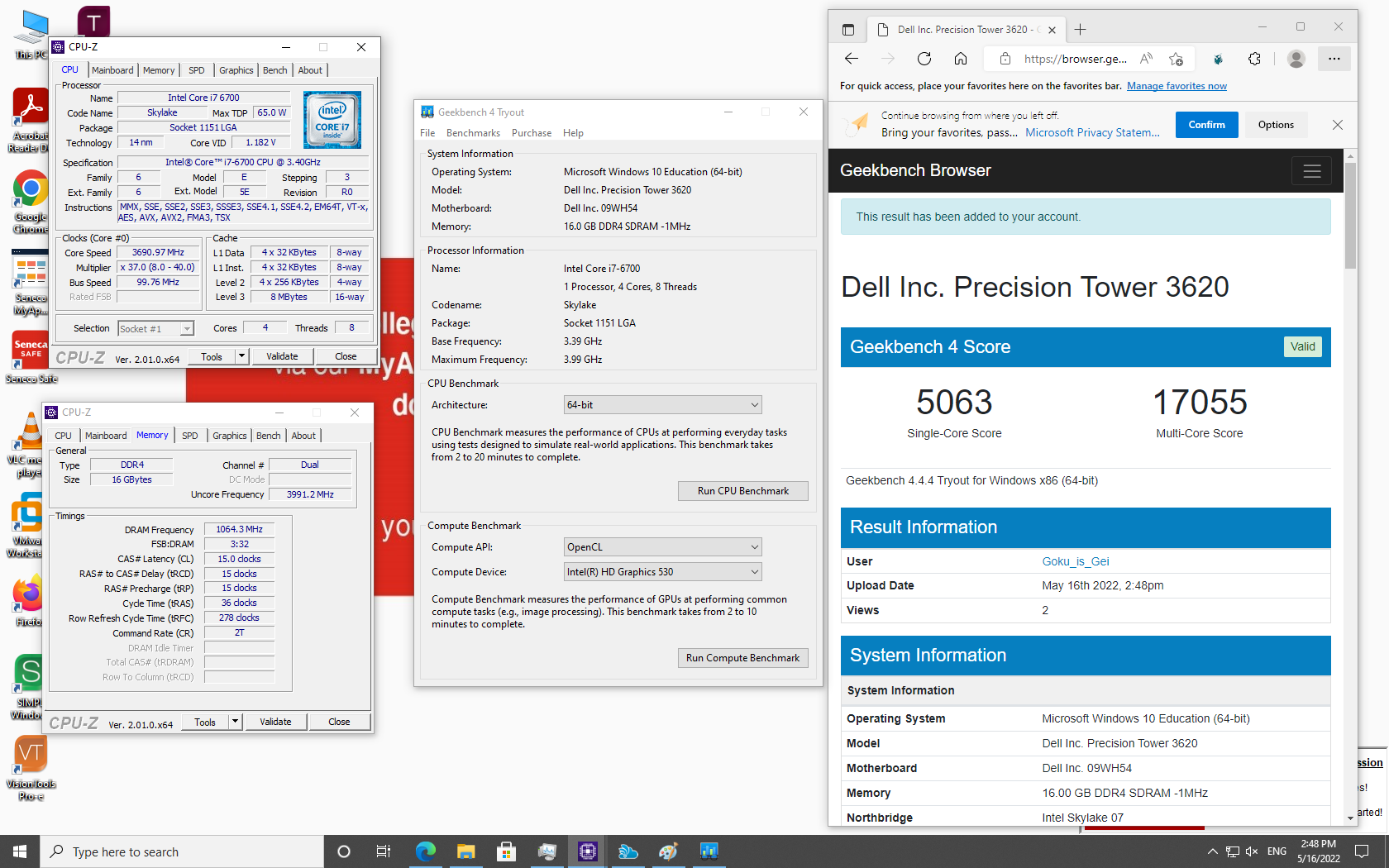Refresh the Geekbench Browser page
The width and height of the screenshot is (1389, 868).
[x=924, y=59]
